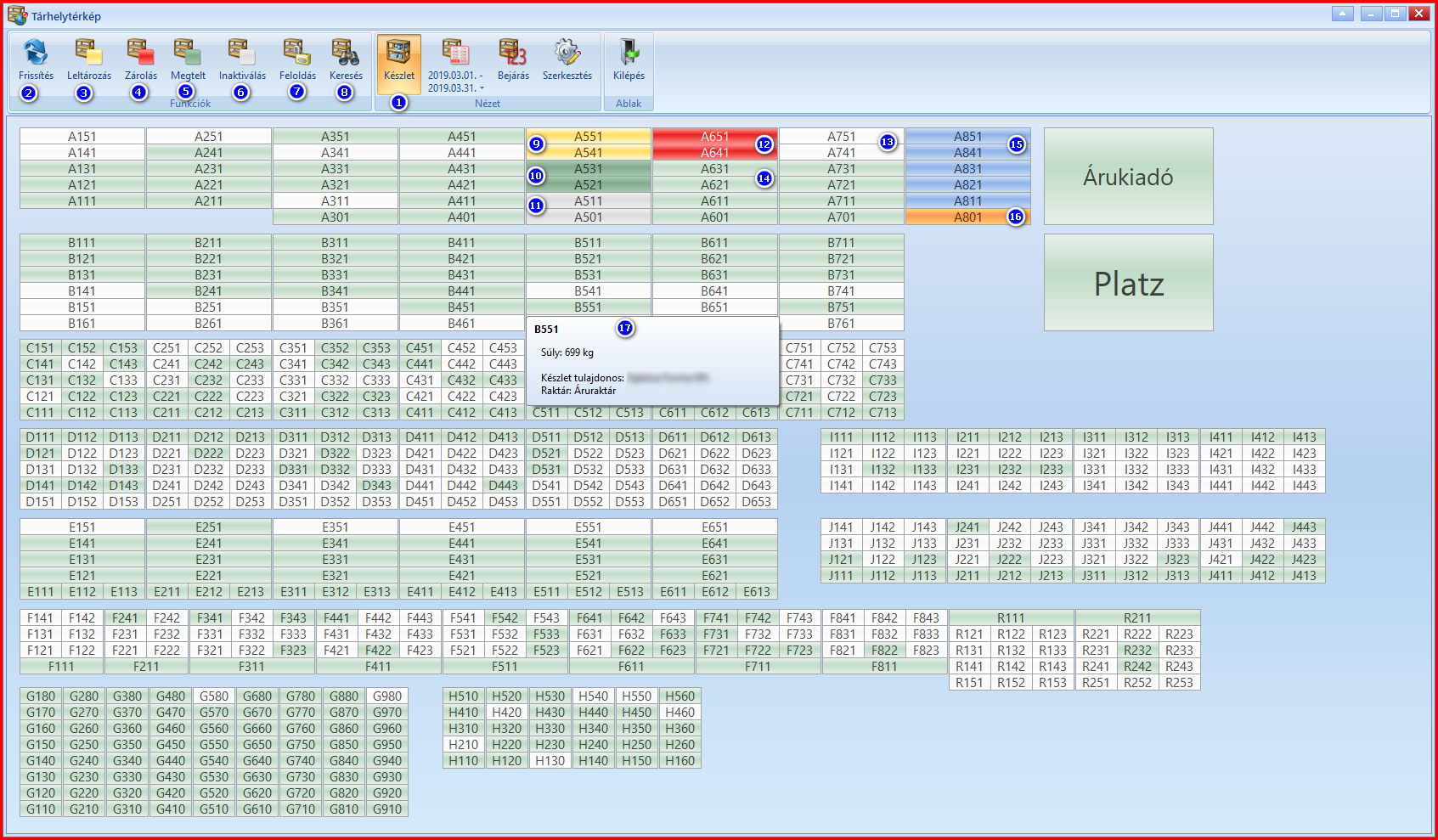Select storage cell F811
The image size is (1438, 840).
coord(884,667)
